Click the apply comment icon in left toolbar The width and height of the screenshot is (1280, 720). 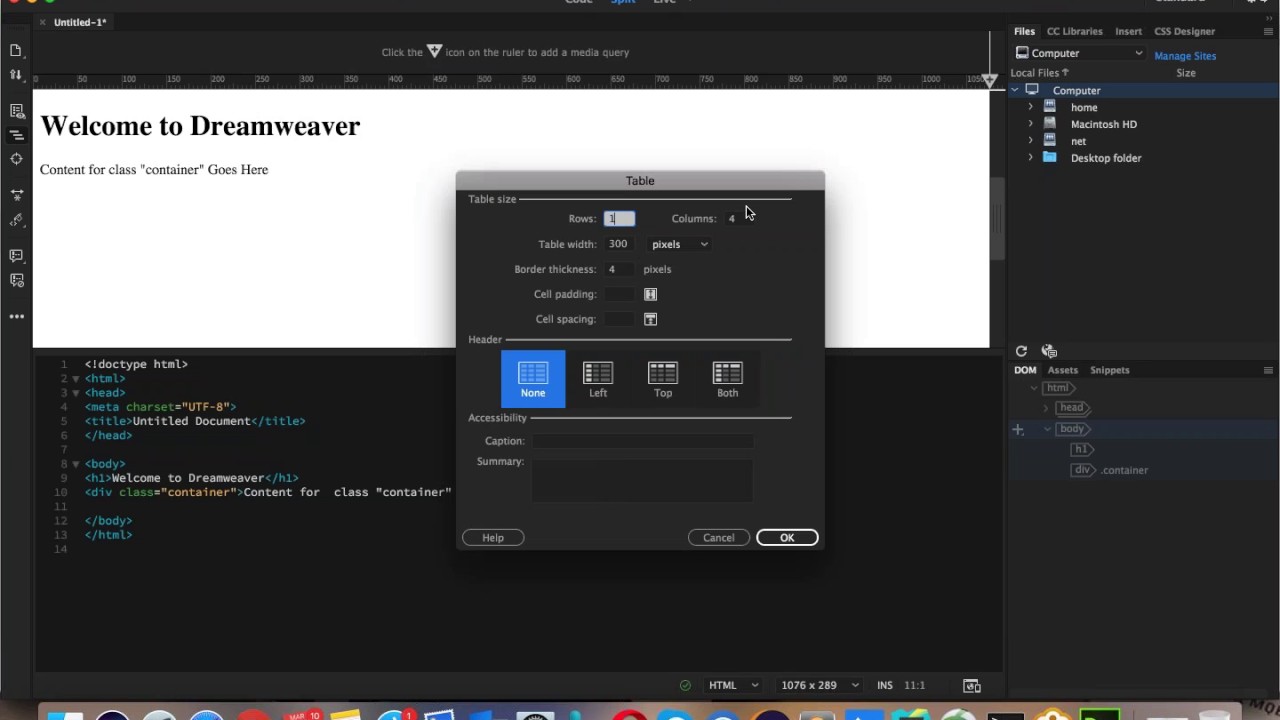16,256
